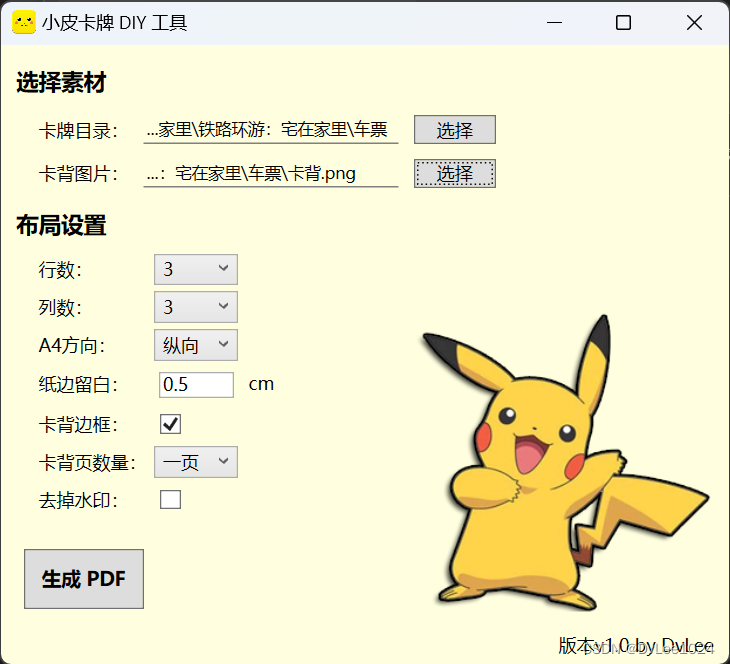Open the 卡背页数量 dropdown showing 一页
The height and width of the screenshot is (664, 730).
coord(196,462)
